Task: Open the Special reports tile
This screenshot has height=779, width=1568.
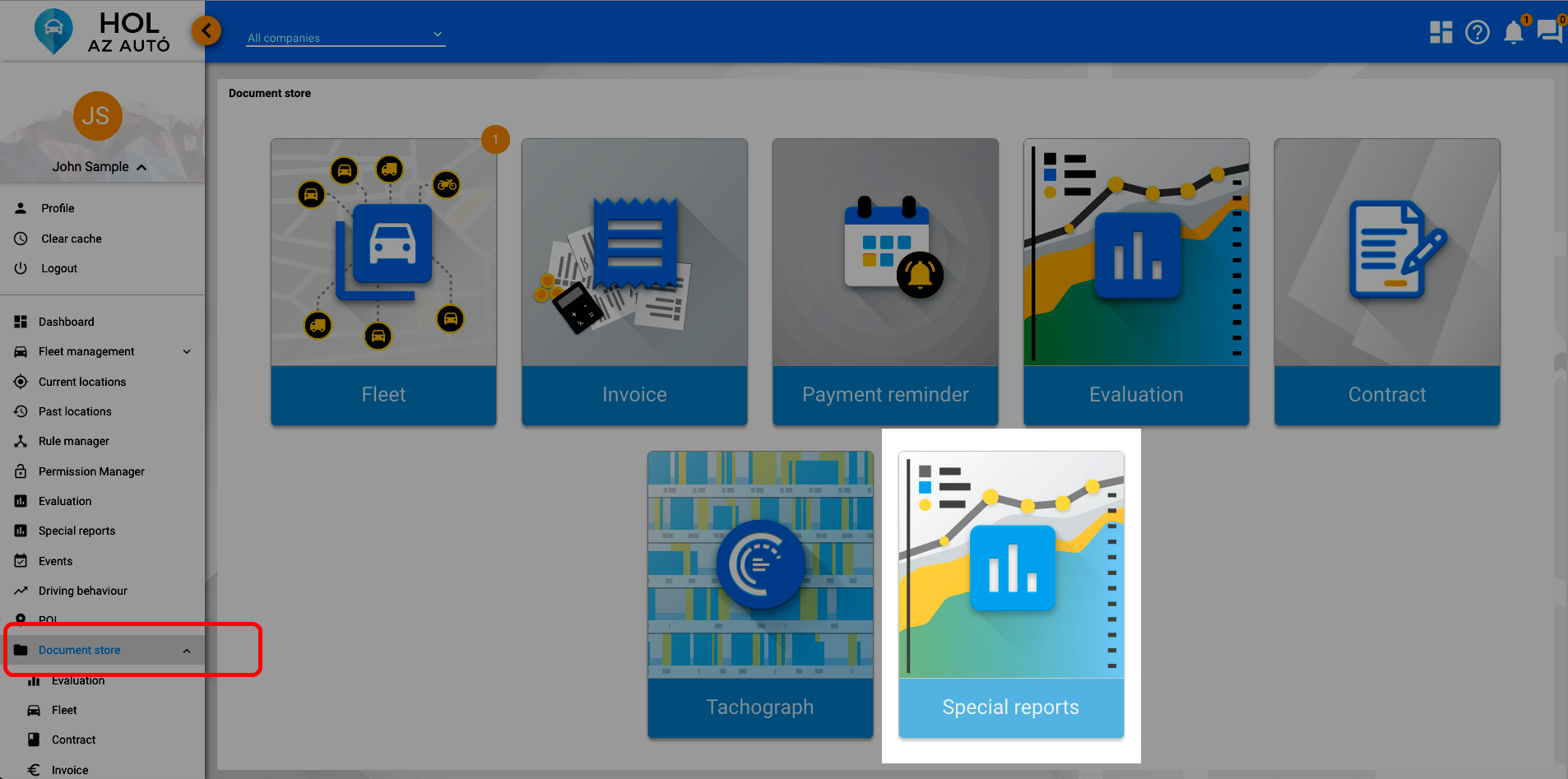Action: pyautogui.click(x=1011, y=594)
